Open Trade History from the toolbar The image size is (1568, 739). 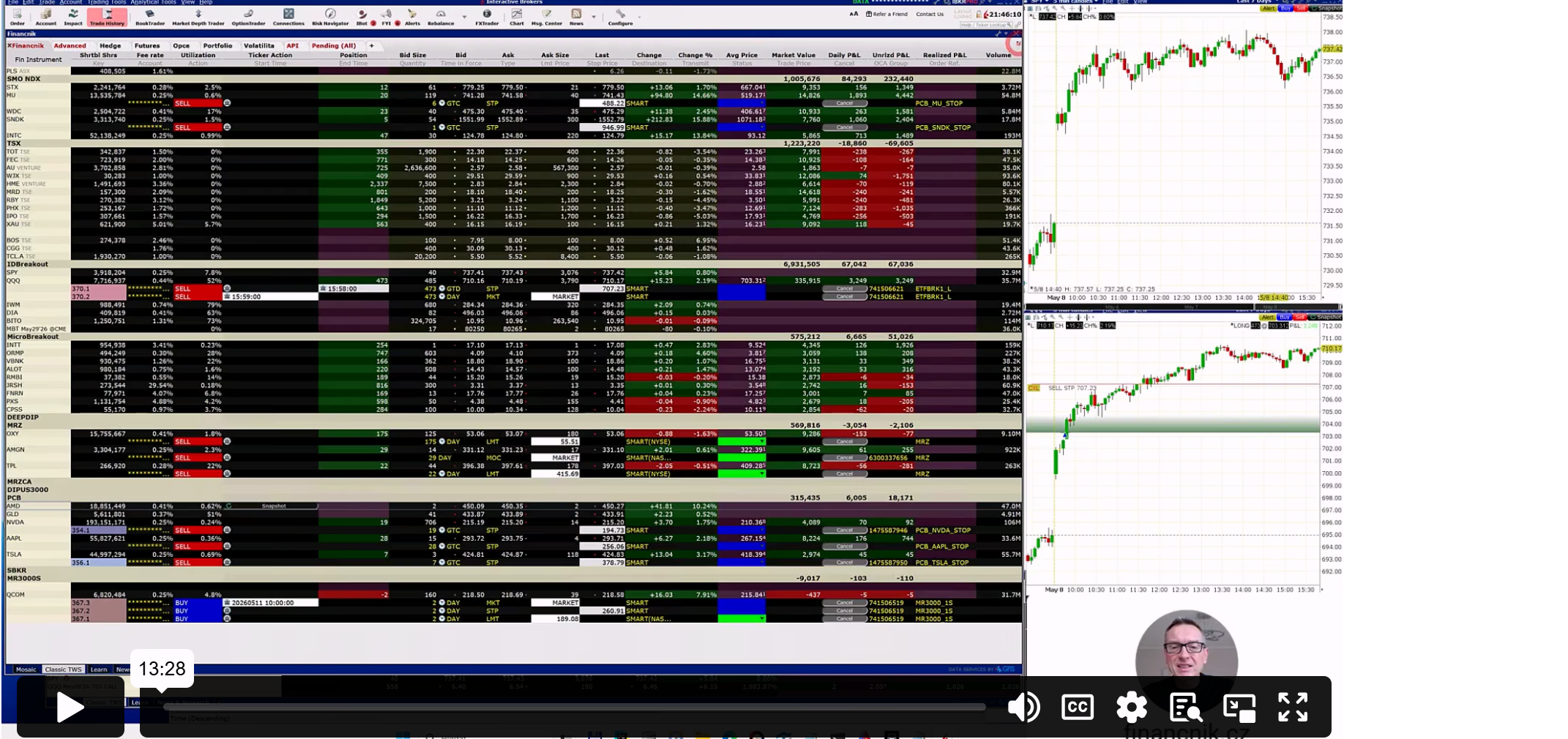click(x=108, y=17)
